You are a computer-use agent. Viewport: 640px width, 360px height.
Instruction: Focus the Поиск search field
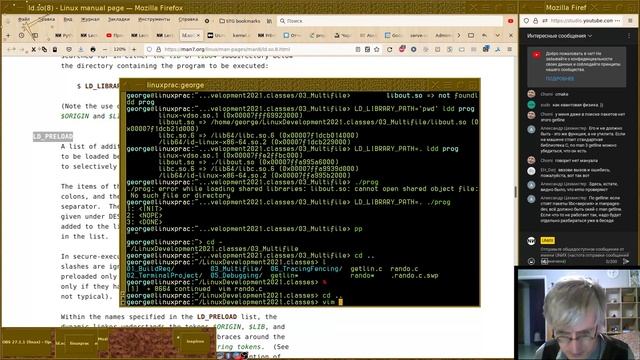tap(390, 21)
